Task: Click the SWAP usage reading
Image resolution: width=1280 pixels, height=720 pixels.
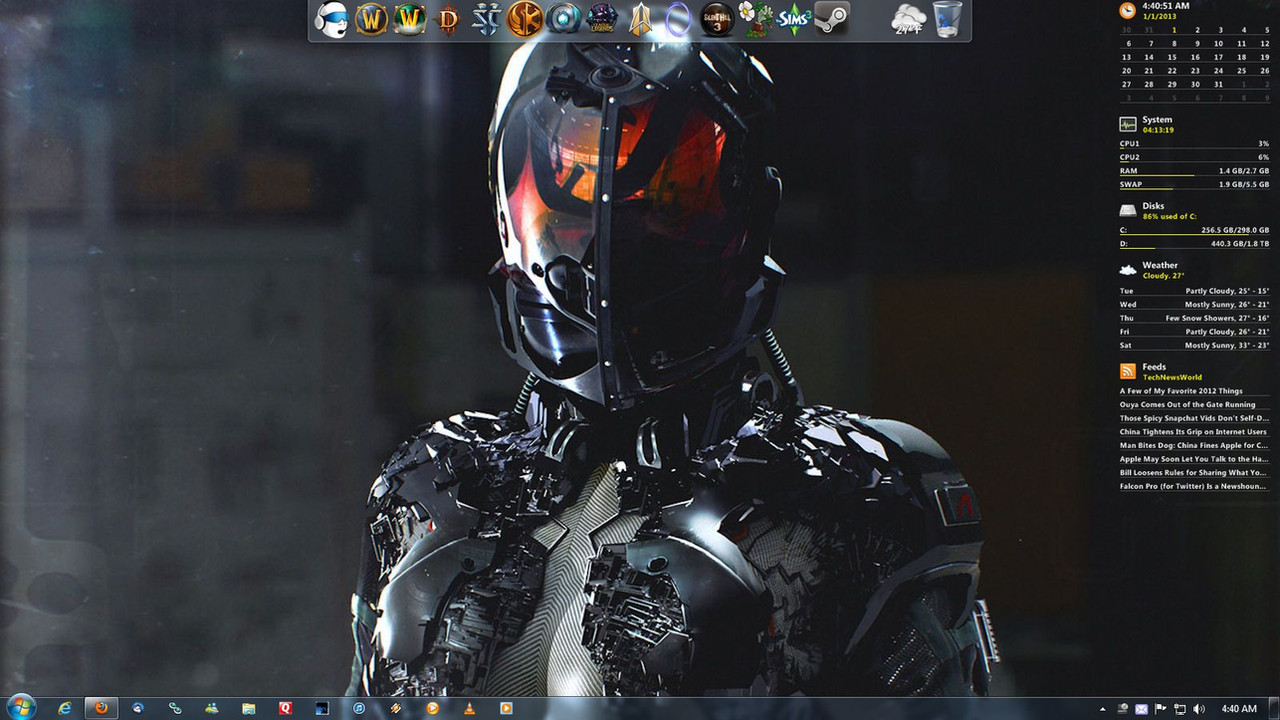Action: [1194, 184]
